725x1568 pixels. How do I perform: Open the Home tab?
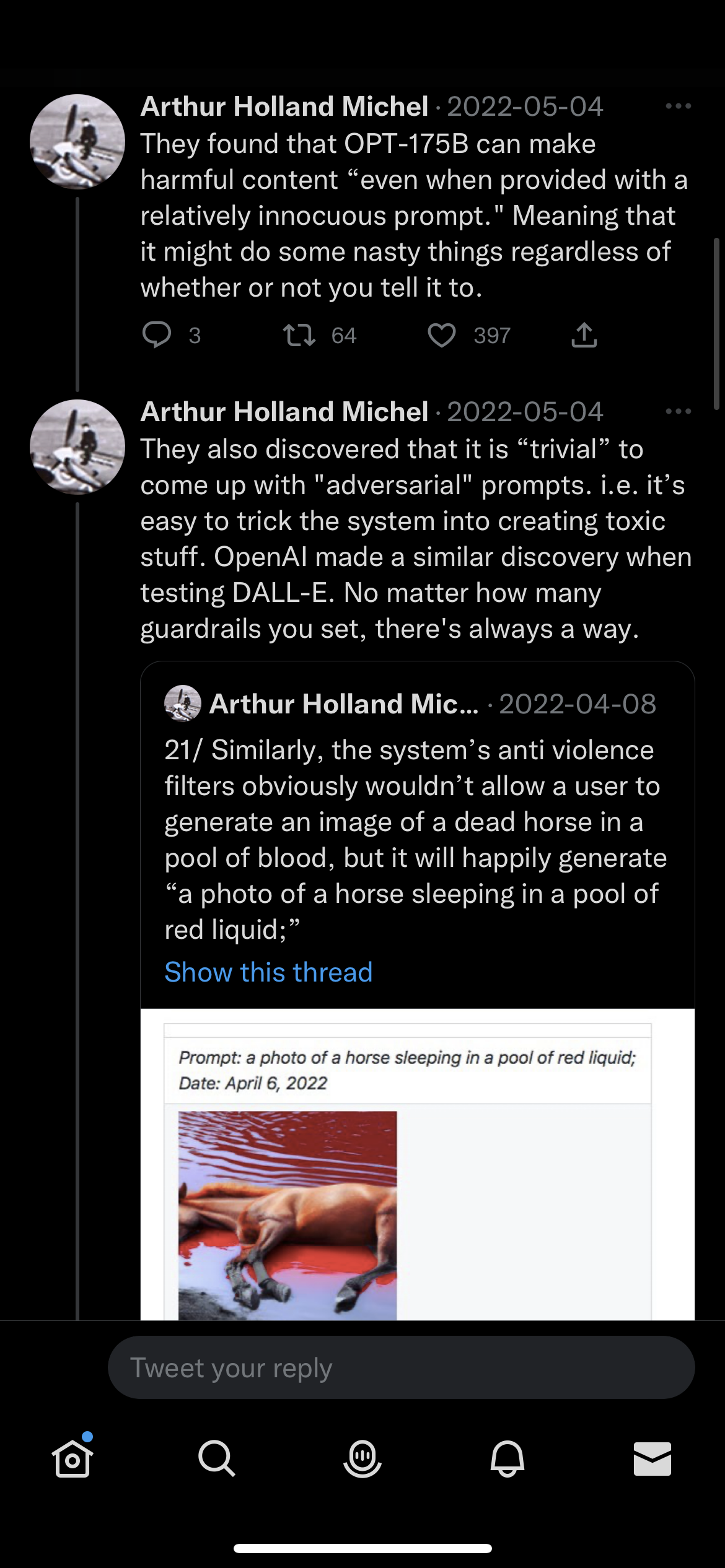(72, 1458)
